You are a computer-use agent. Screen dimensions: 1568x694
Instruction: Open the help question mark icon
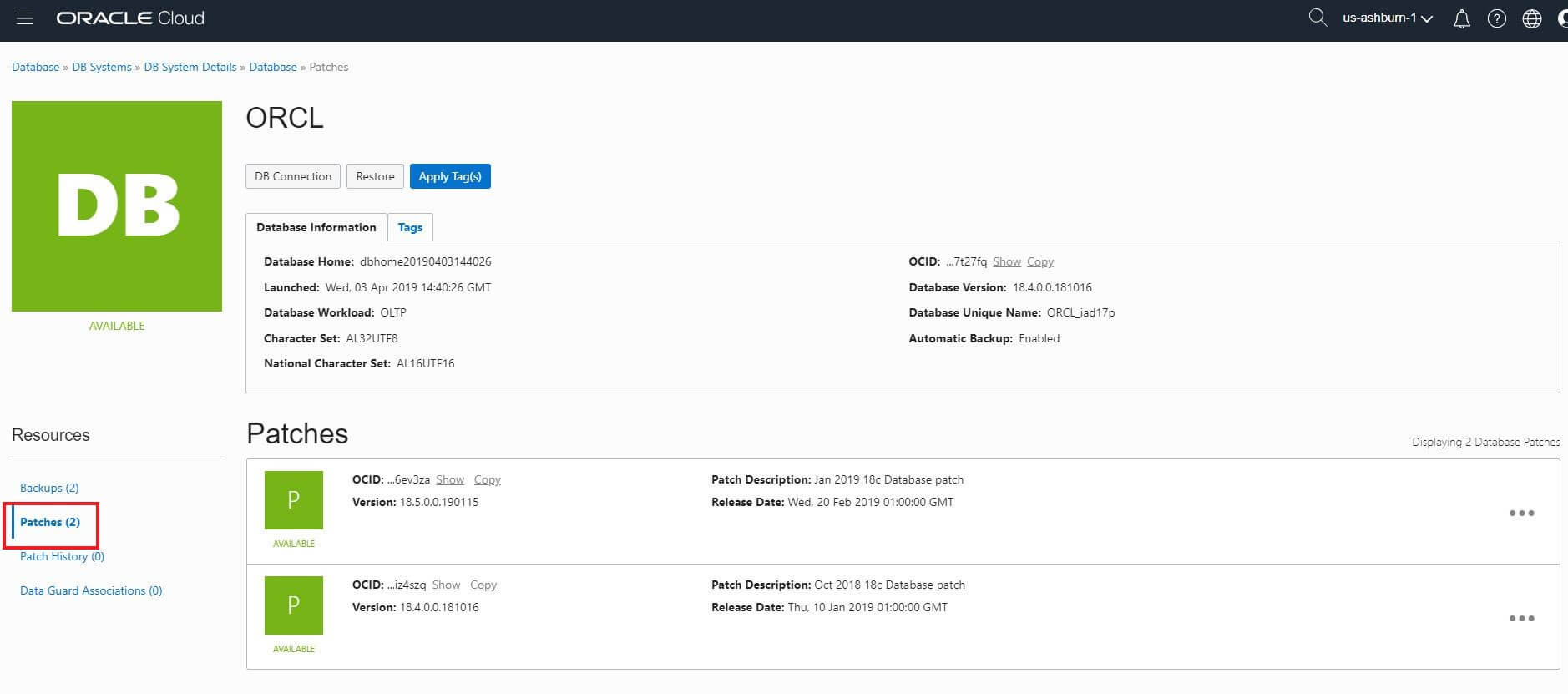1497,18
